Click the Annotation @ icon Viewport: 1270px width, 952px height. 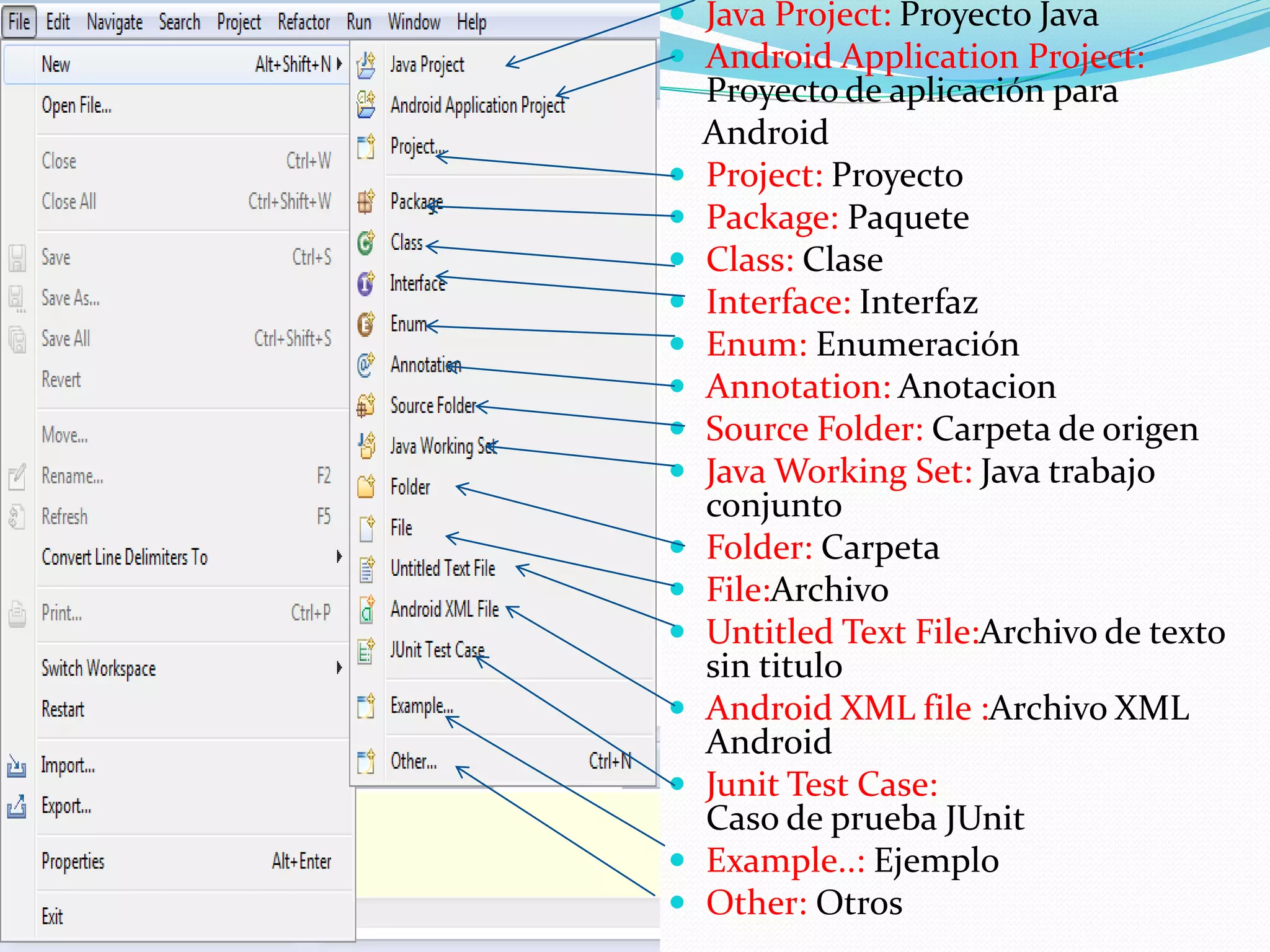(366, 365)
